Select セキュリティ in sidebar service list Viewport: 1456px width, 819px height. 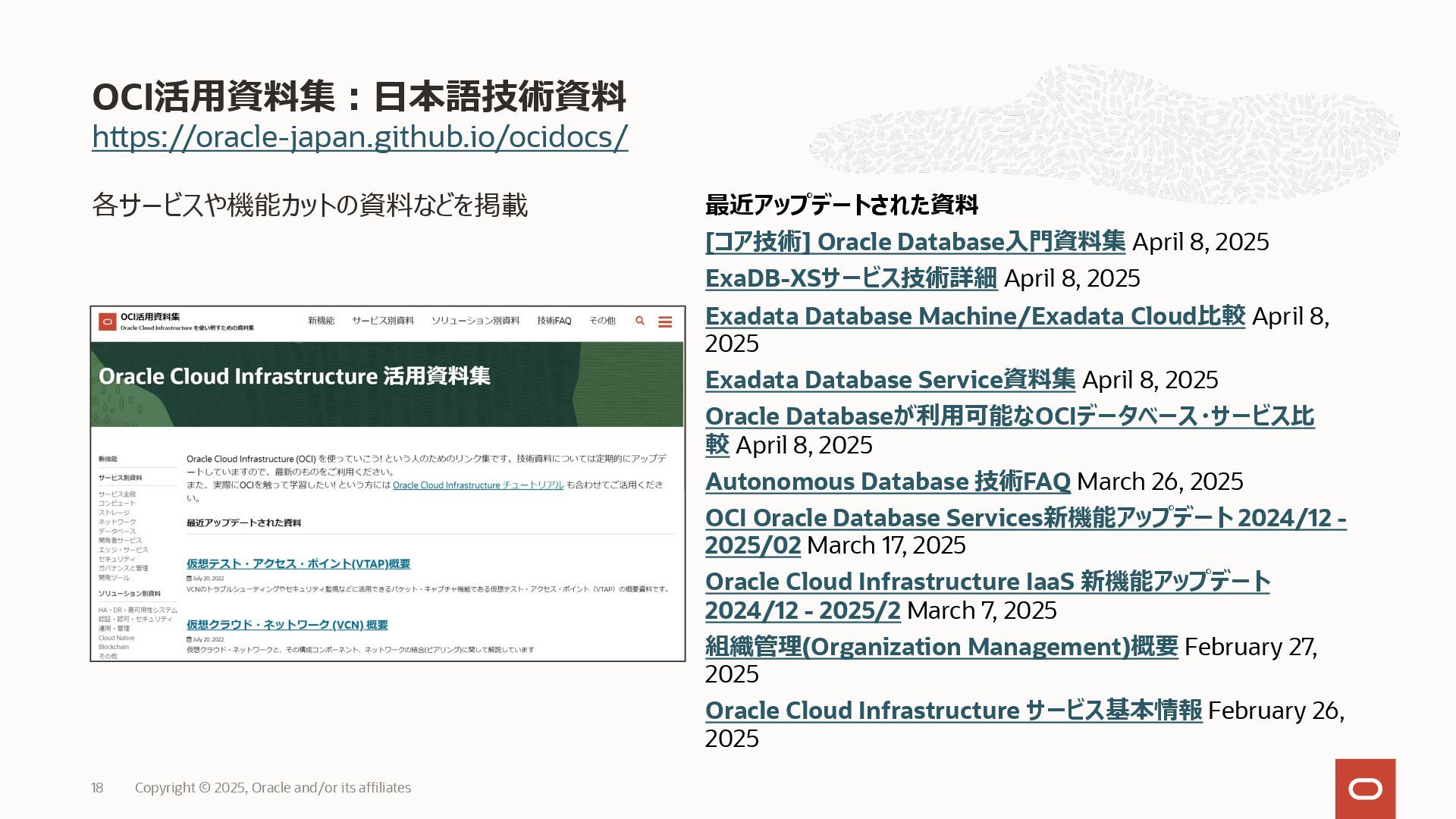point(117,559)
